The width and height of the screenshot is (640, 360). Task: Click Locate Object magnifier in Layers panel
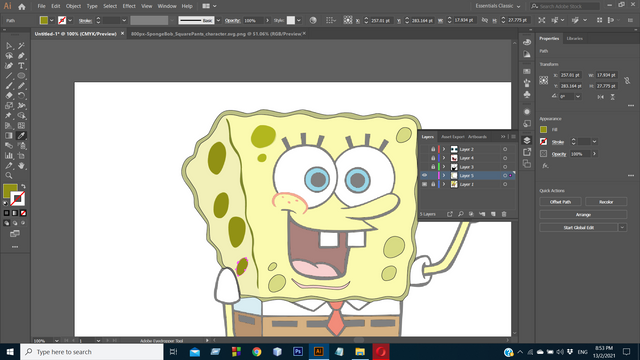[x=461, y=214]
